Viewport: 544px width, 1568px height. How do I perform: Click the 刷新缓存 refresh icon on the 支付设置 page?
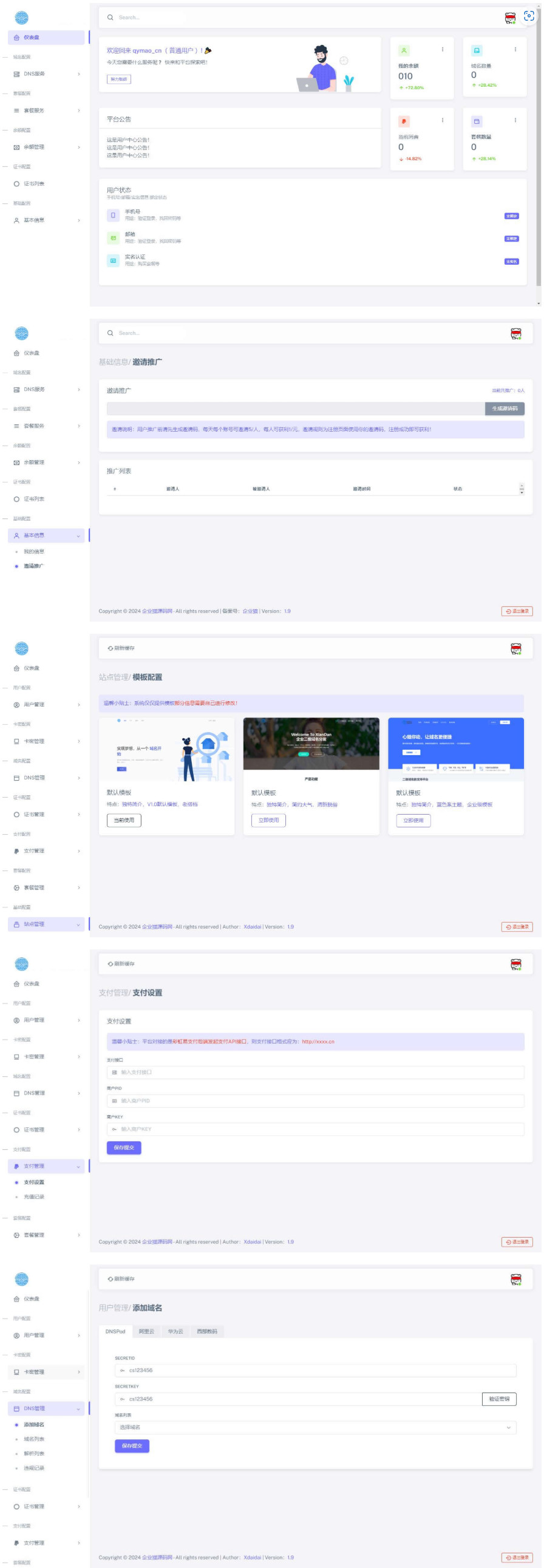[110, 963]
